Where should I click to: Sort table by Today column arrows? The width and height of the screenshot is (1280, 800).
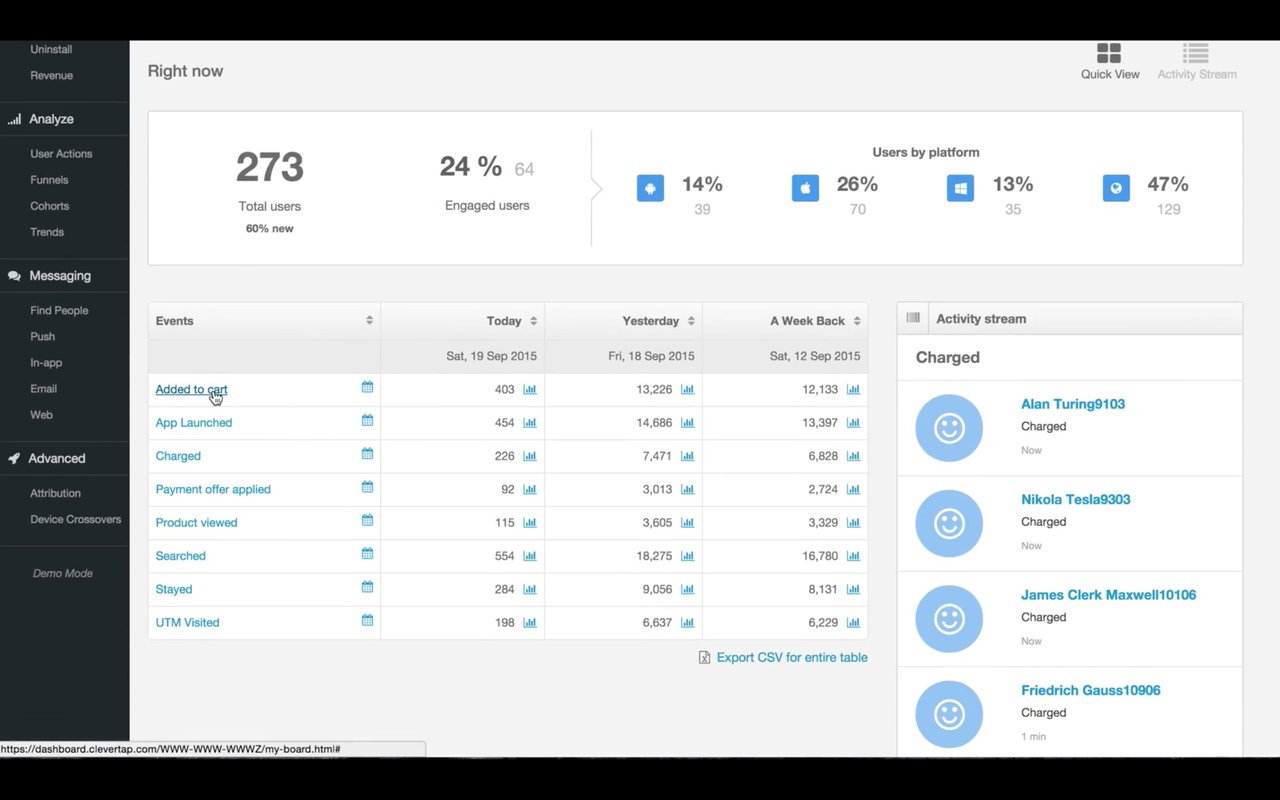[x=533, y=321]
